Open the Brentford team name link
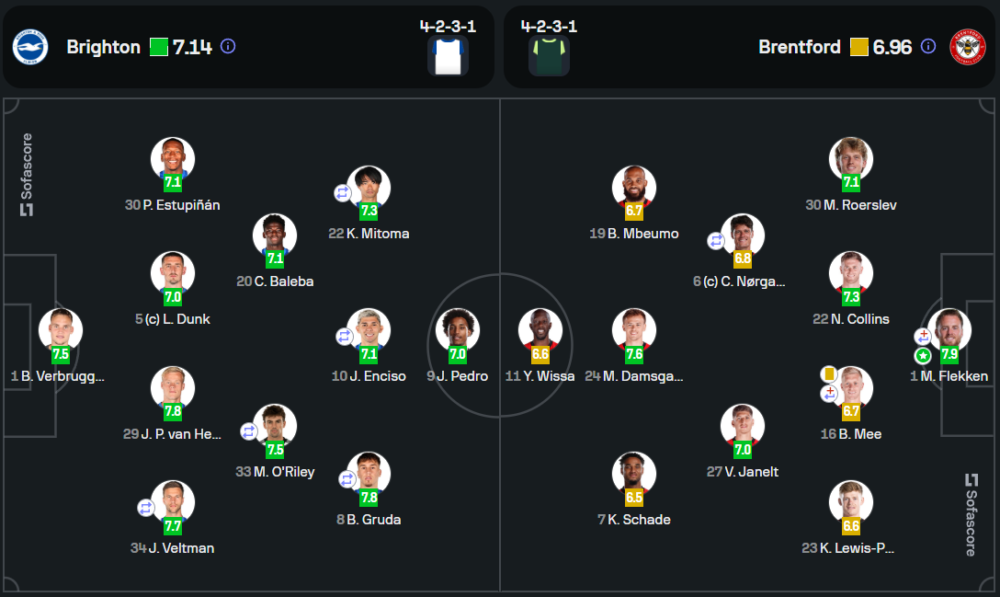Viewport: 1000px width, 597px height. tap(799, 47)
